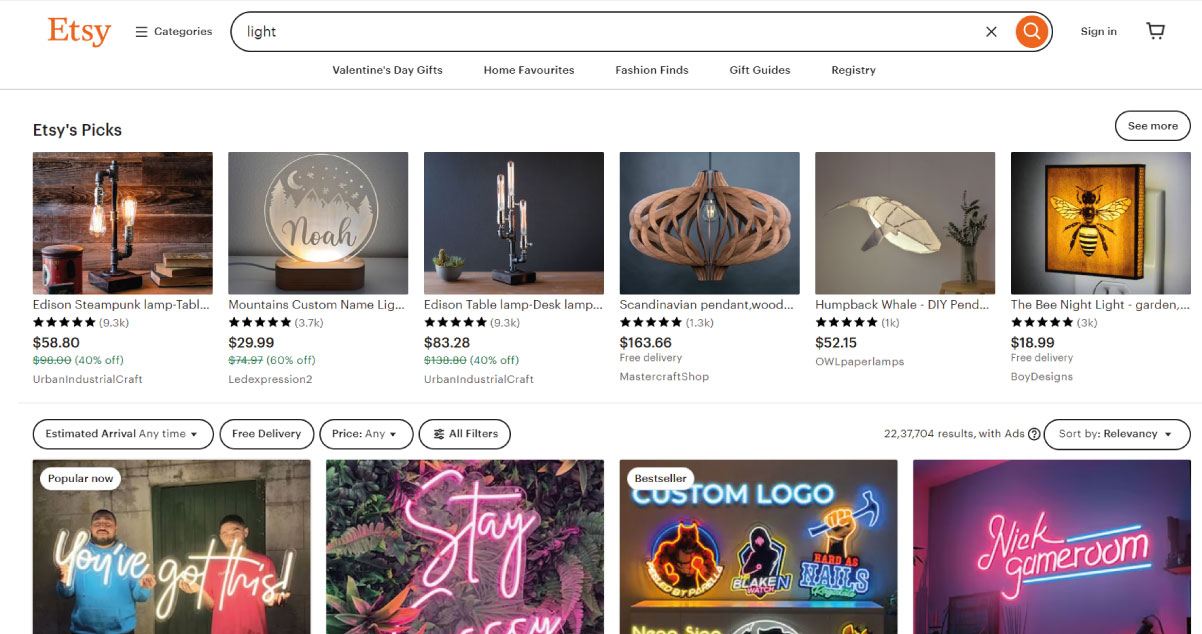
Task: Expand the Estimated Arrival dropdown
Action: (123, 434)
